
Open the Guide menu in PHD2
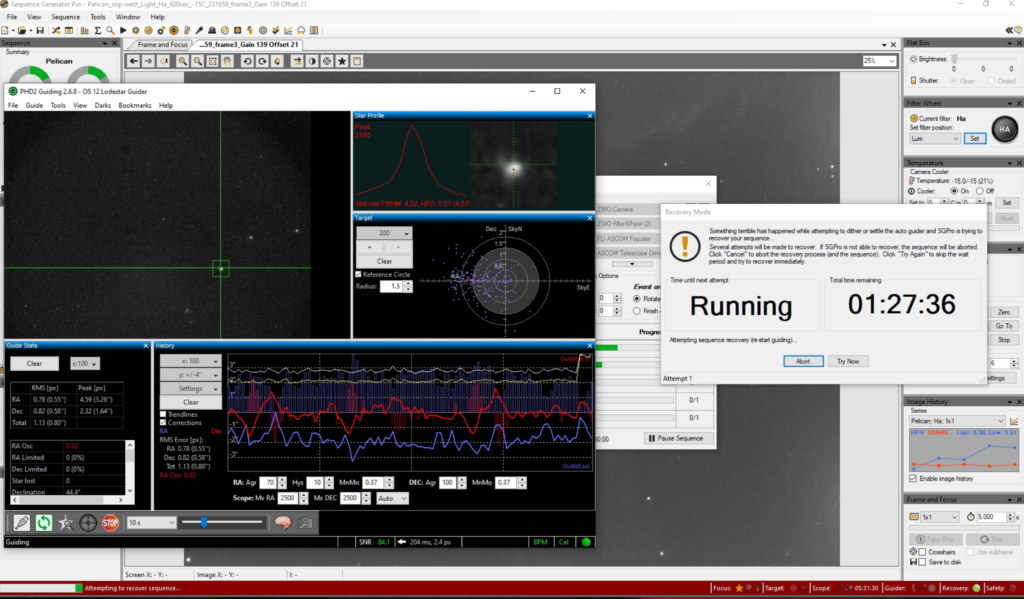(34, 105)
